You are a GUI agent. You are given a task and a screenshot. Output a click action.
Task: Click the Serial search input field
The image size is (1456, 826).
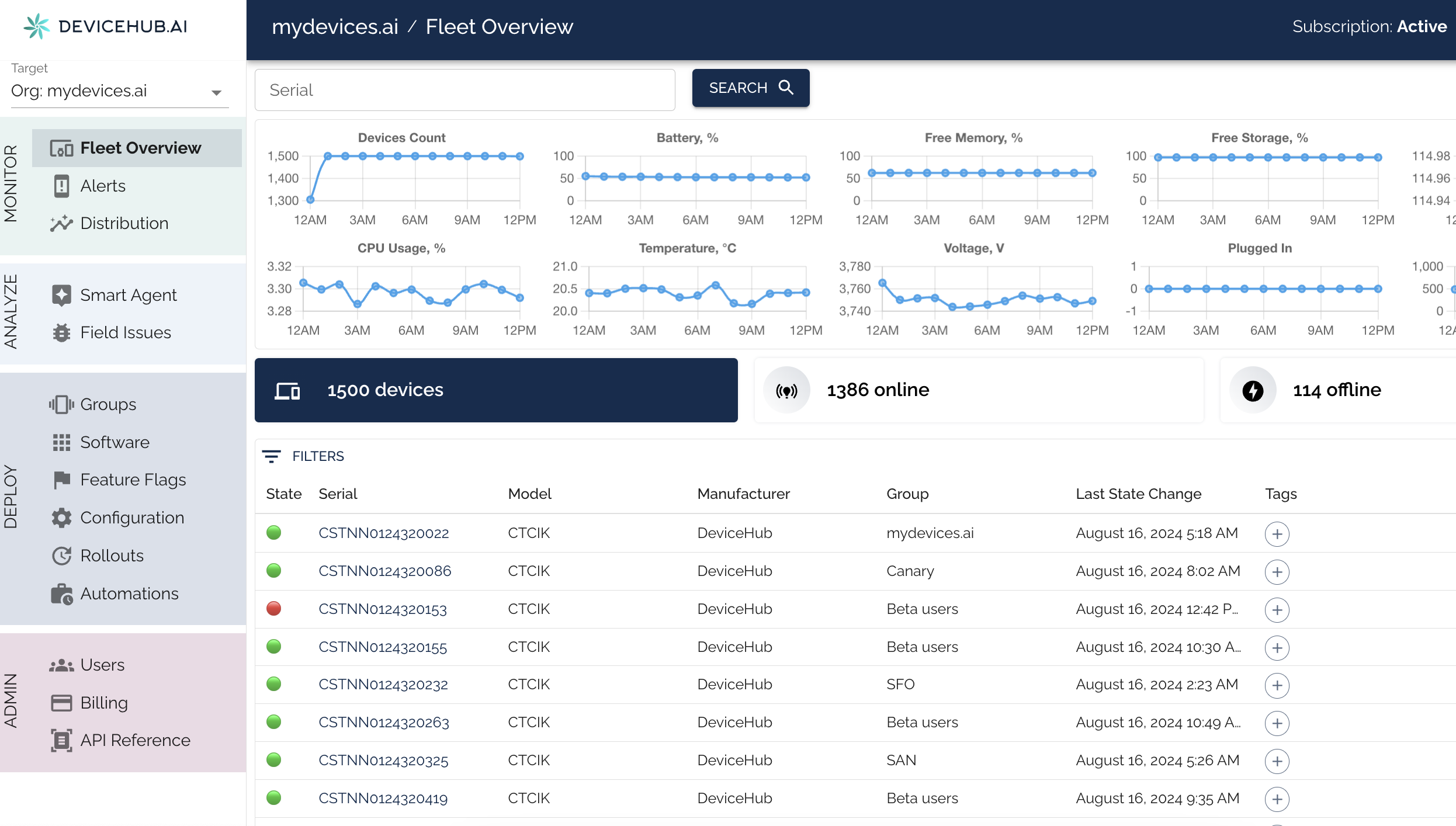(464, 90)
